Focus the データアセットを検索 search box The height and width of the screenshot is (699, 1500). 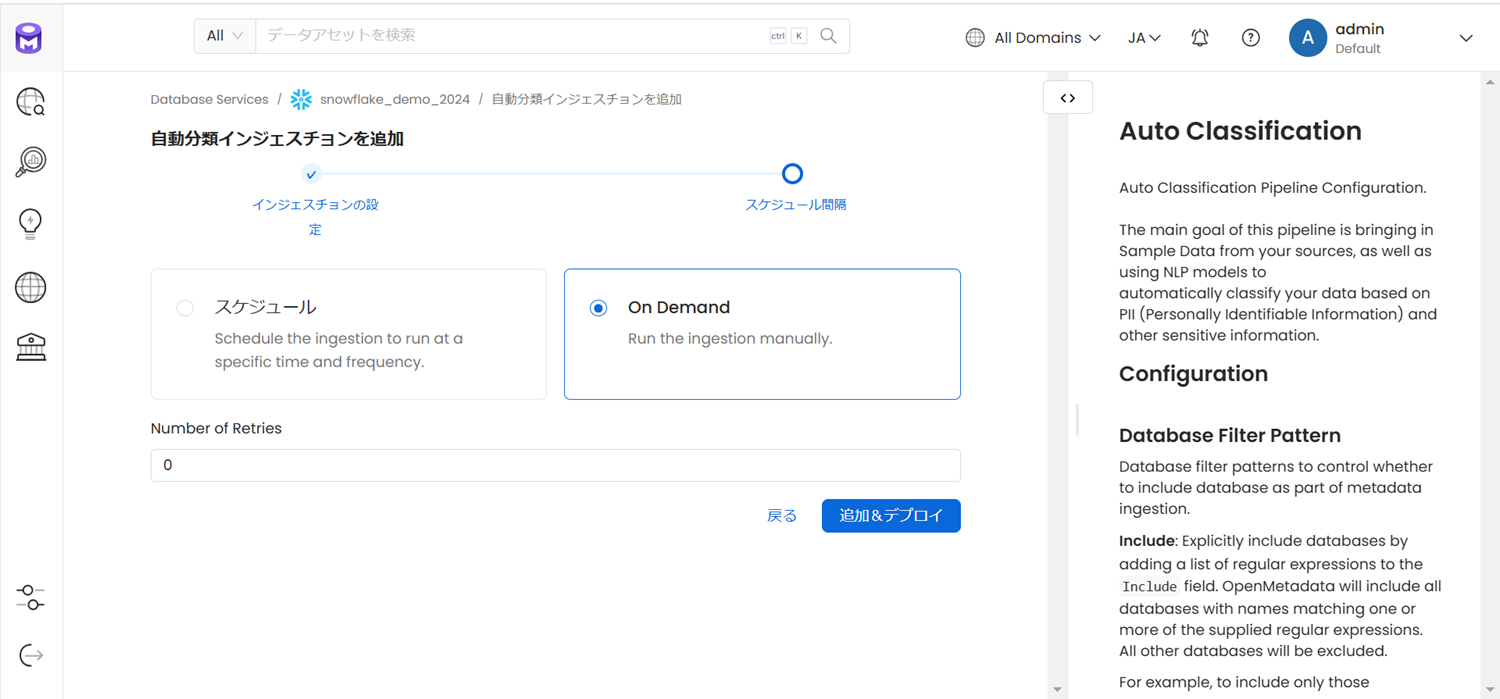(x=510, y=36)
